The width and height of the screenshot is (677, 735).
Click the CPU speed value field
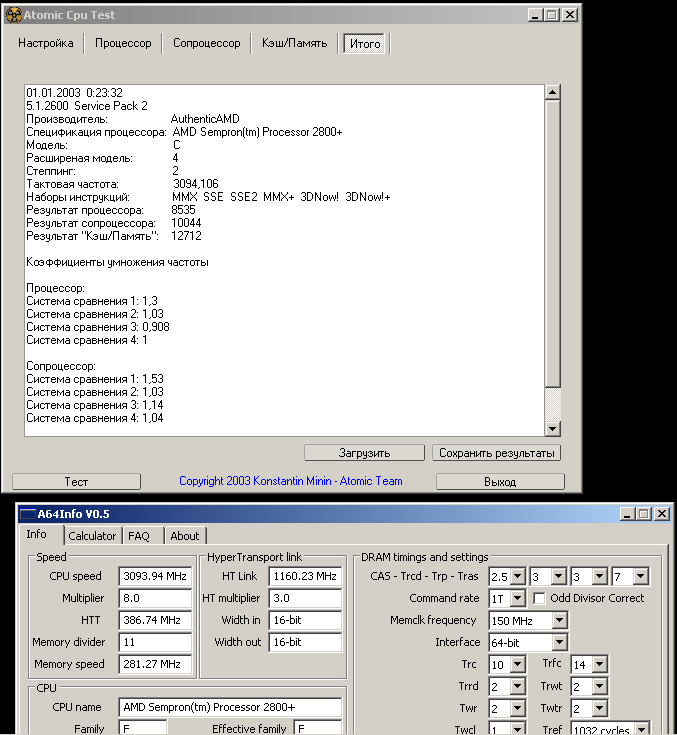(x=155, y=576)
